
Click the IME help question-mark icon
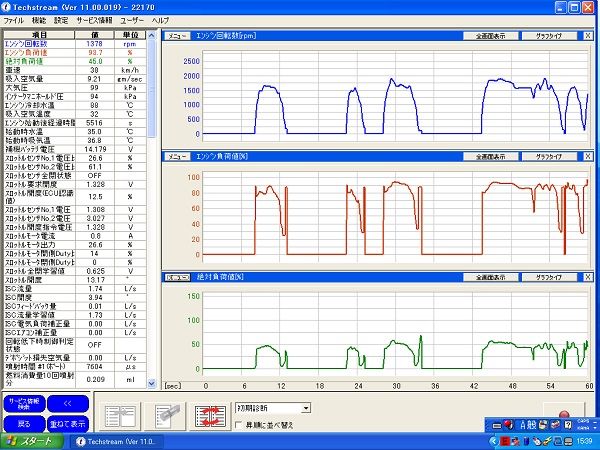coord(568,424)
